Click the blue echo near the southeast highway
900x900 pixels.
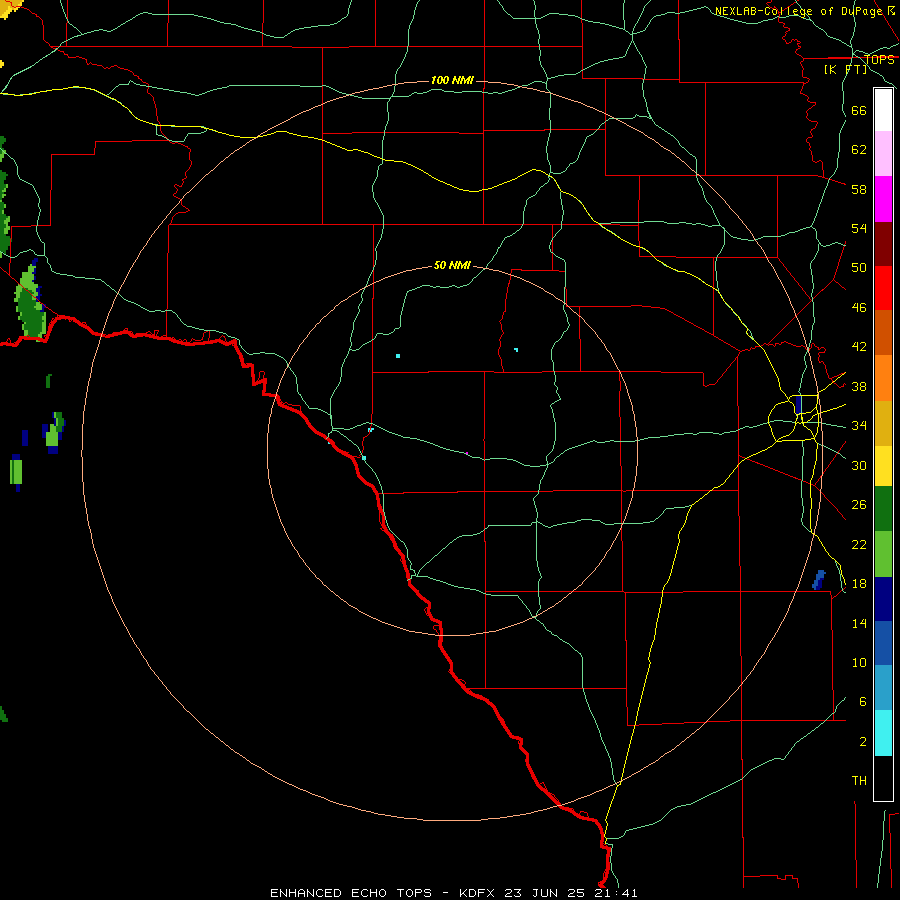click(x=818, y=580)
